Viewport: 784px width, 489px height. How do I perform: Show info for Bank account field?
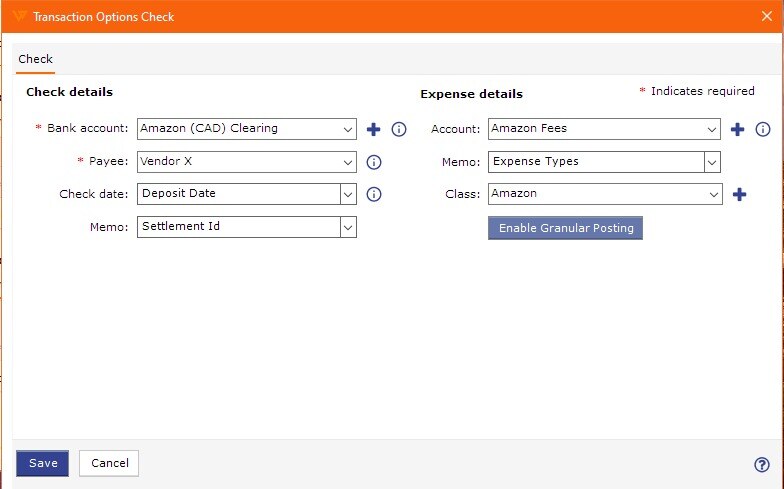pos(398,130)
